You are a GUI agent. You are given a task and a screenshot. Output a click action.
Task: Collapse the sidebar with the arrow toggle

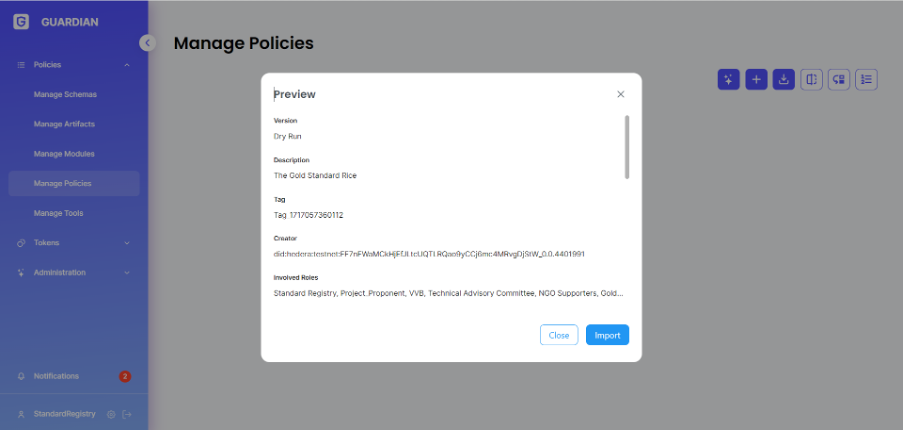tap(148, 43)
